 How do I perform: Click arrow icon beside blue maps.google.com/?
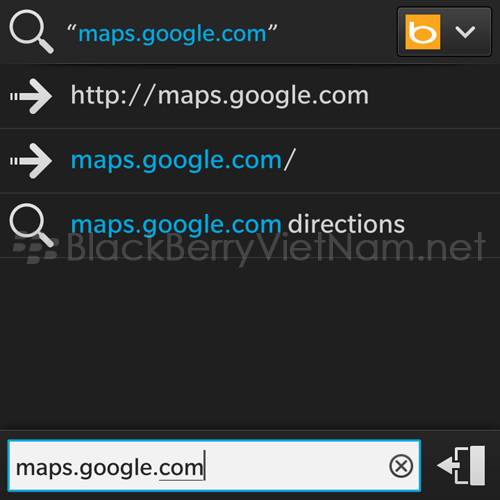[x=31, y=161]
